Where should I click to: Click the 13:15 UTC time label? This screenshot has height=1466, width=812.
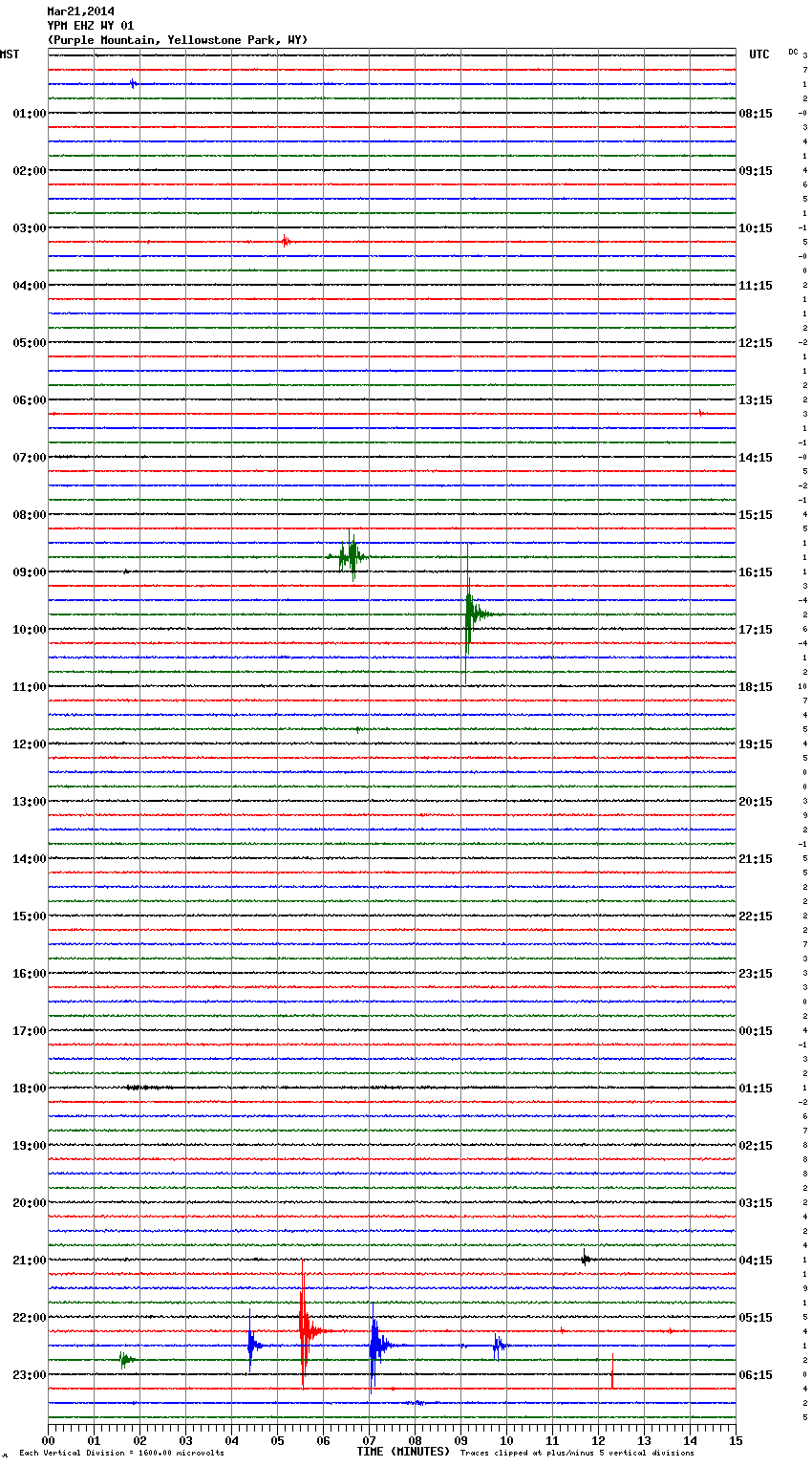756,400
